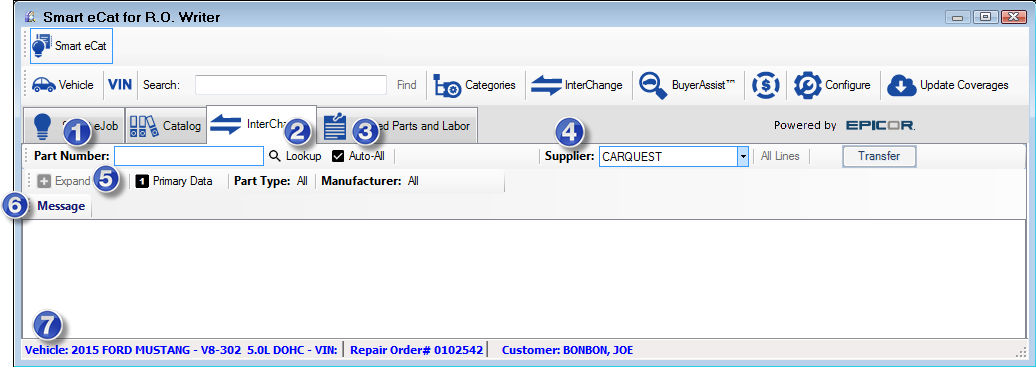This screenshot has height=367, width=1036.
Task: Open Configure gear settings
Action: coord(832,85)
